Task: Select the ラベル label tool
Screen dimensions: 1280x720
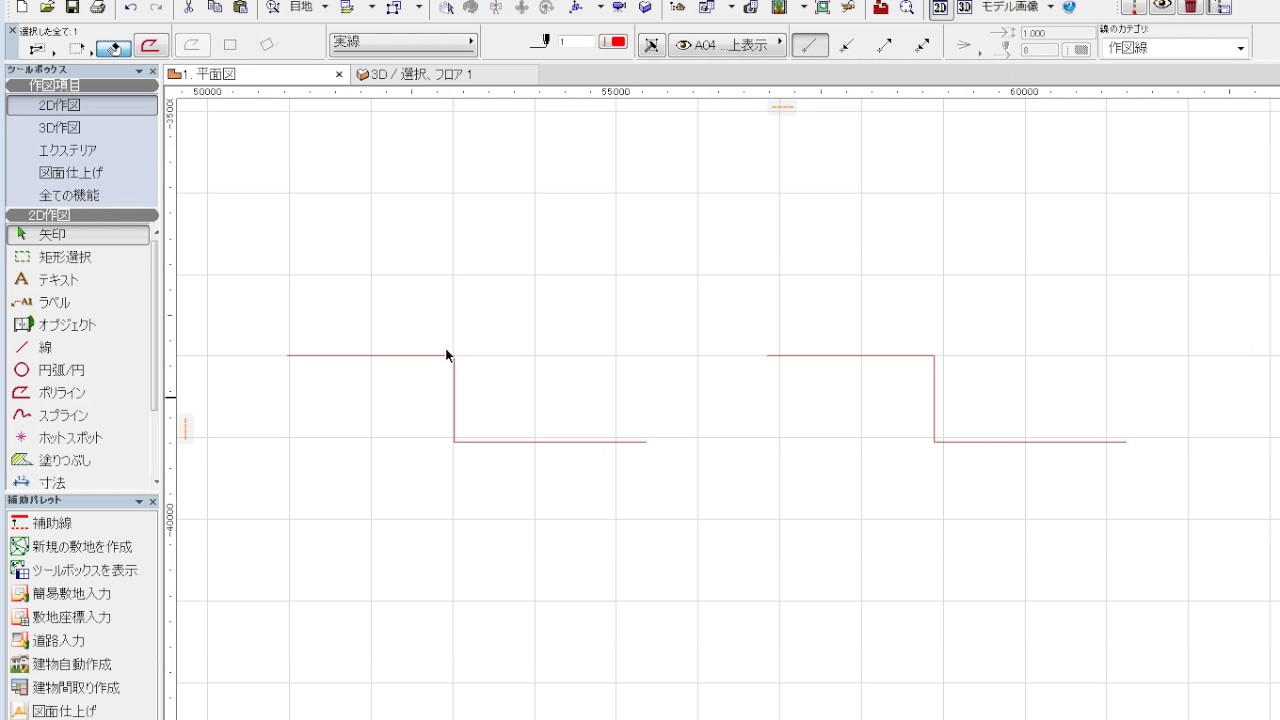Action: tap(78, 302)
